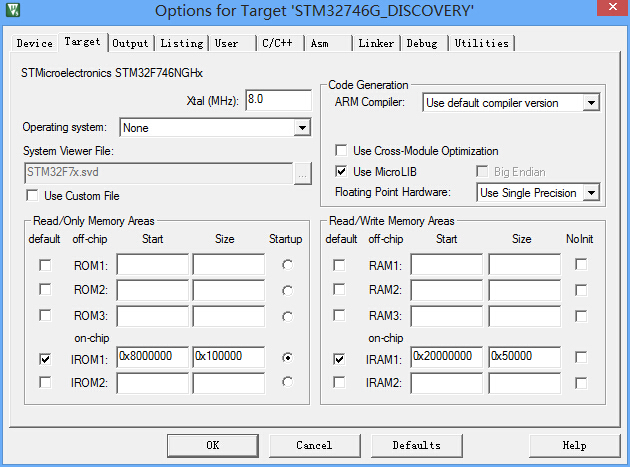Viewport: 630px width, 467px height.
Task: Click the IRAM1 Size field
Action: tap(524, 357)
